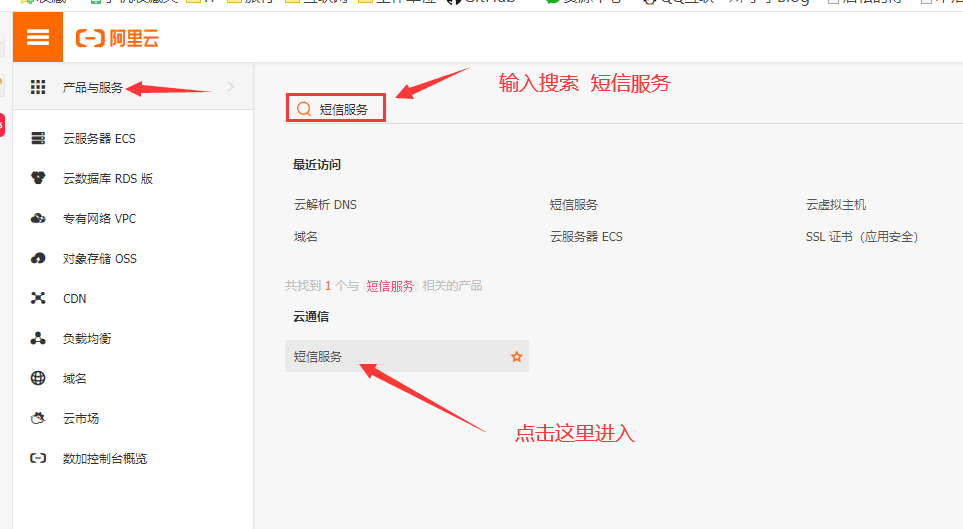Click the 对象存储 OSS icon

(x=38, y=258)
